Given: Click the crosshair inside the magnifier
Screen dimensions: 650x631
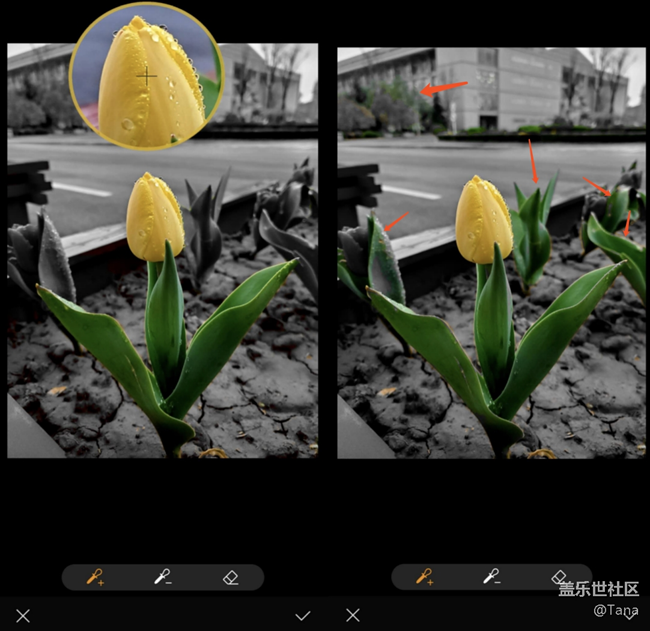Looking at the screenshot, I should (147, 75).
